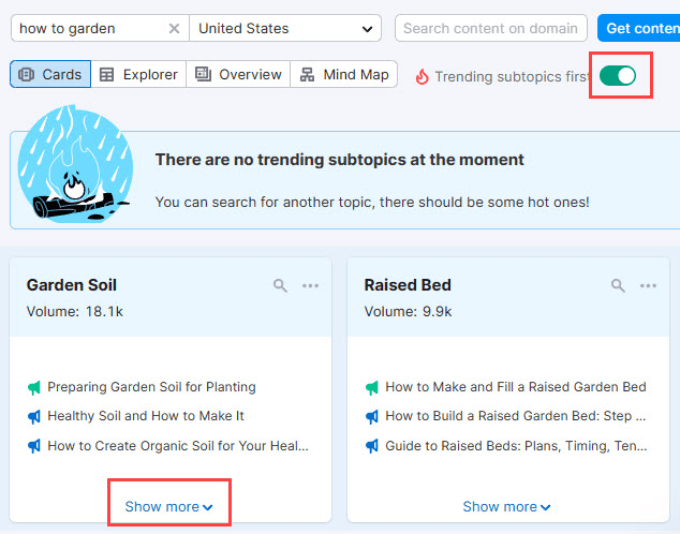Click the 'Volume: 9.9k' text
Viewport: 680px width, 534px height.
tap(408, 311)
